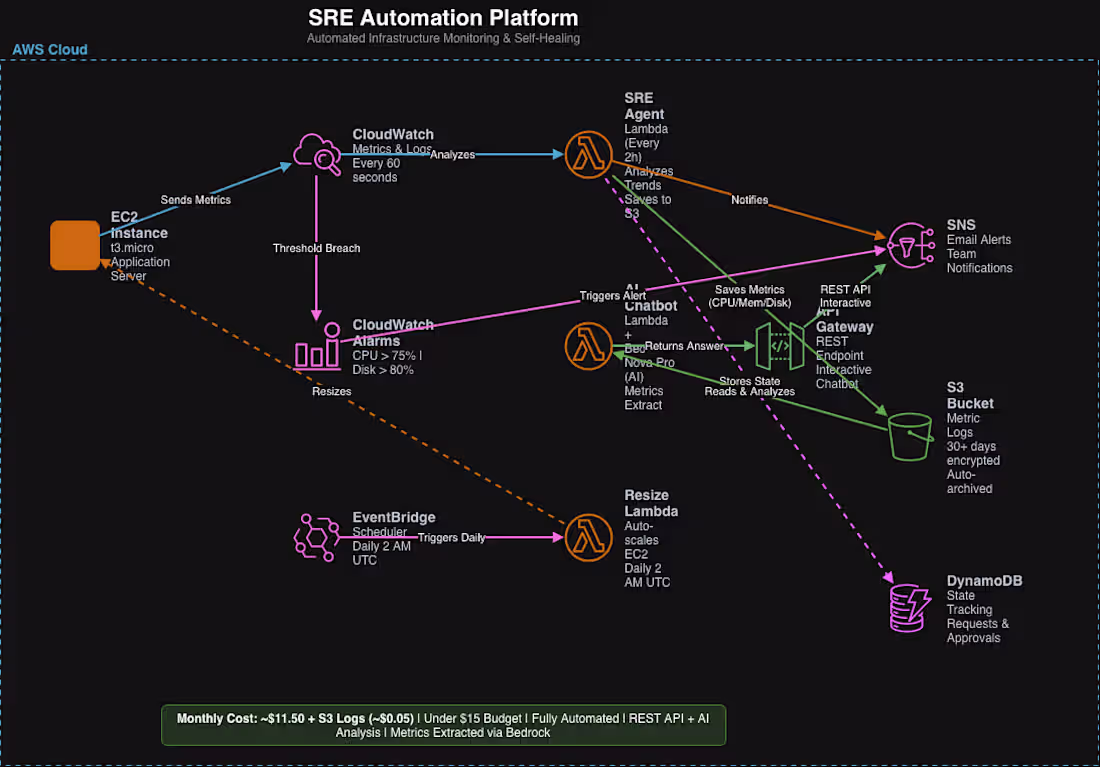Click the SRE Agent heading text
This screenshot has width=1100, height=767.
644,106
